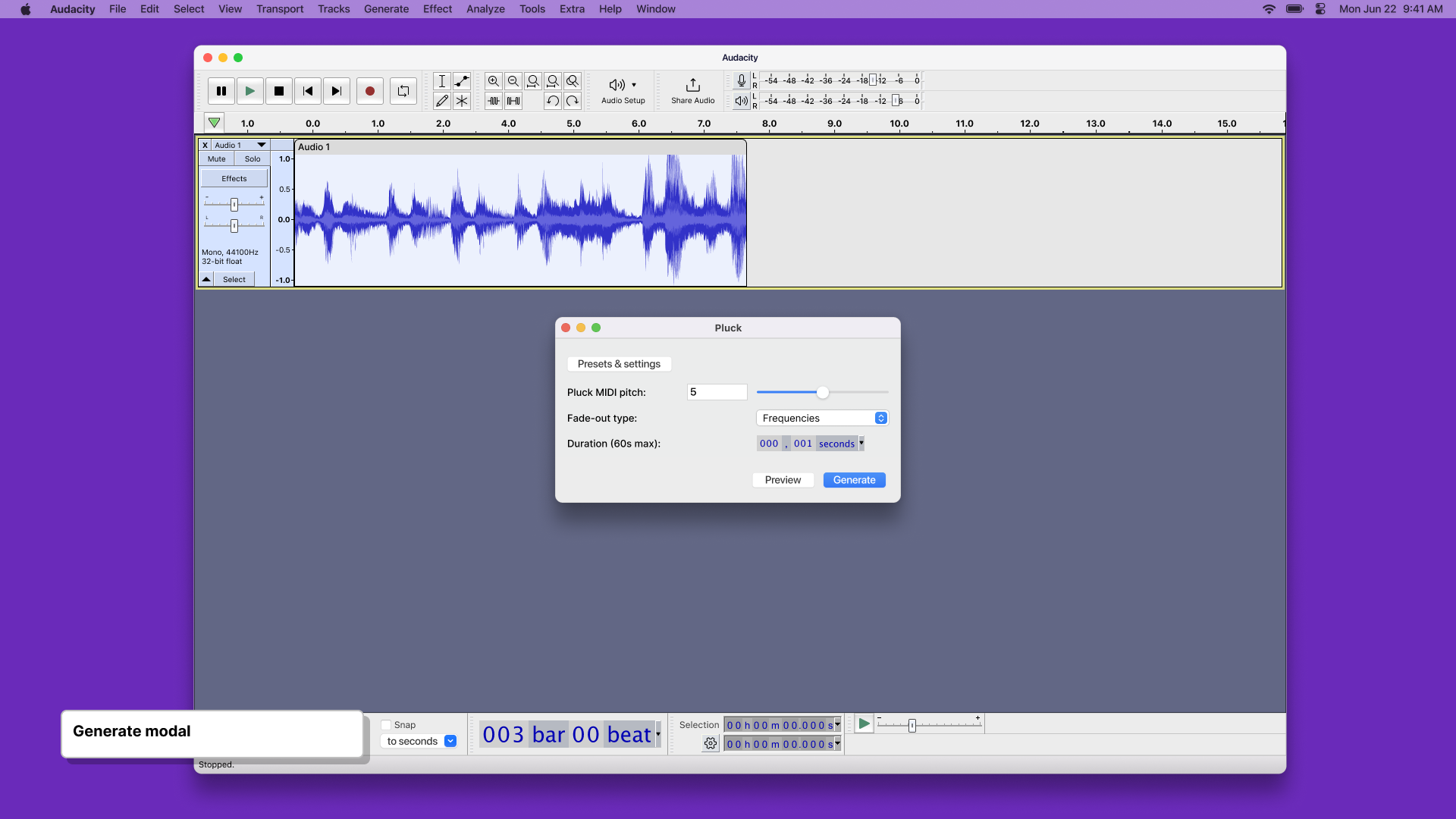Select the Draw tool
Image resolution: width=1456 pixels, height=819 pixels.
[x=442, y=100]
